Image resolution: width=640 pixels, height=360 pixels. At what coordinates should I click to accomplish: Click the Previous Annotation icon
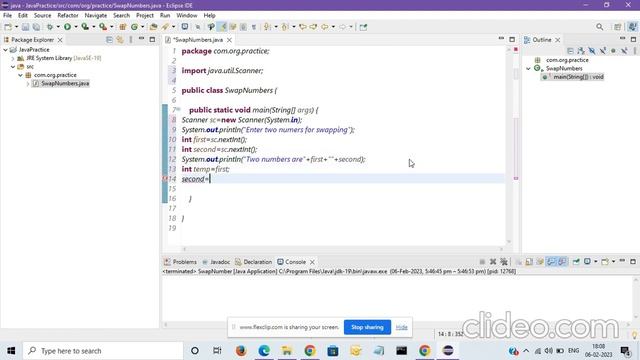pyautogui.click(x=285, y=27)
